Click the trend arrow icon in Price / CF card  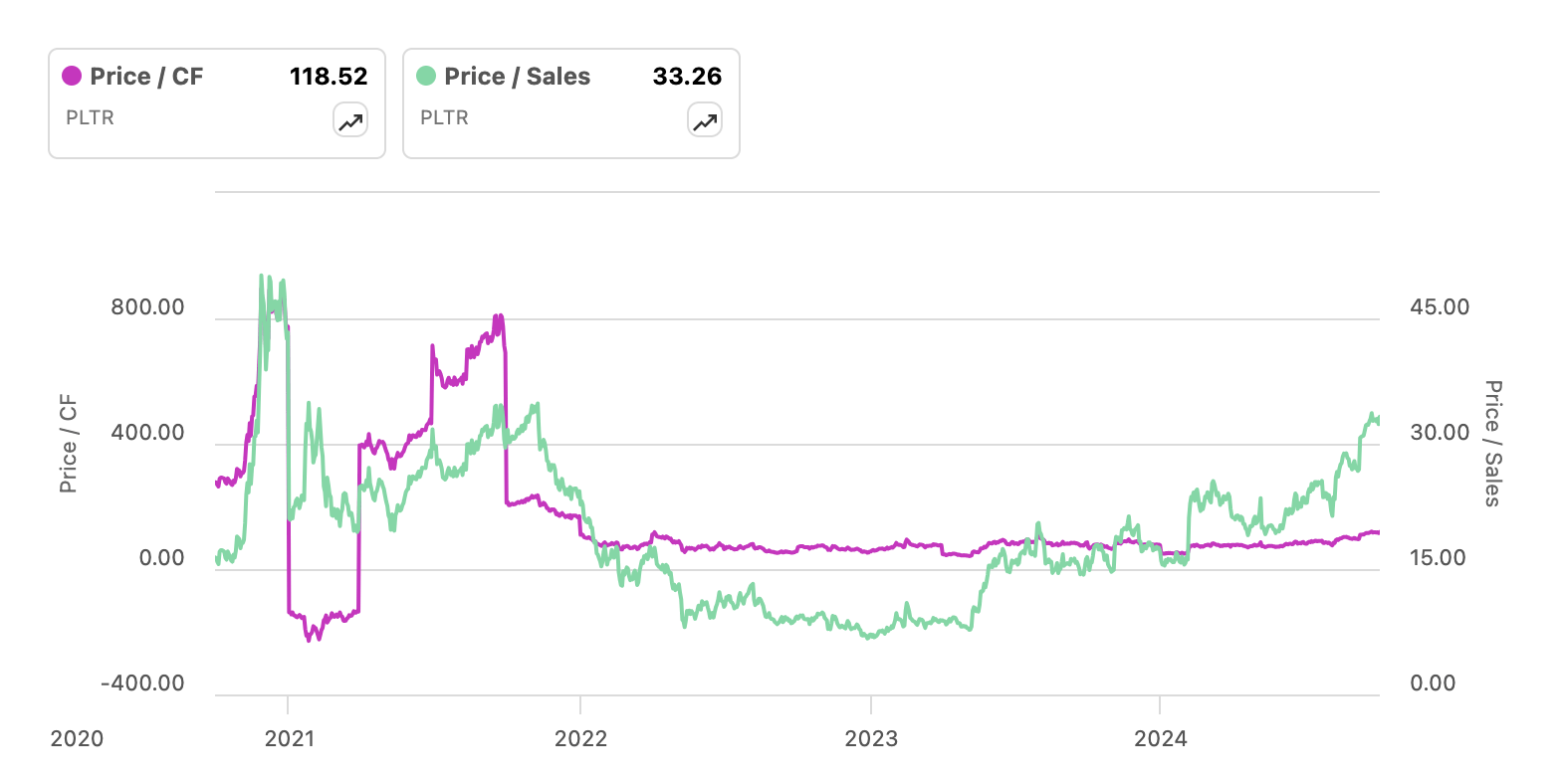(350, 121)
